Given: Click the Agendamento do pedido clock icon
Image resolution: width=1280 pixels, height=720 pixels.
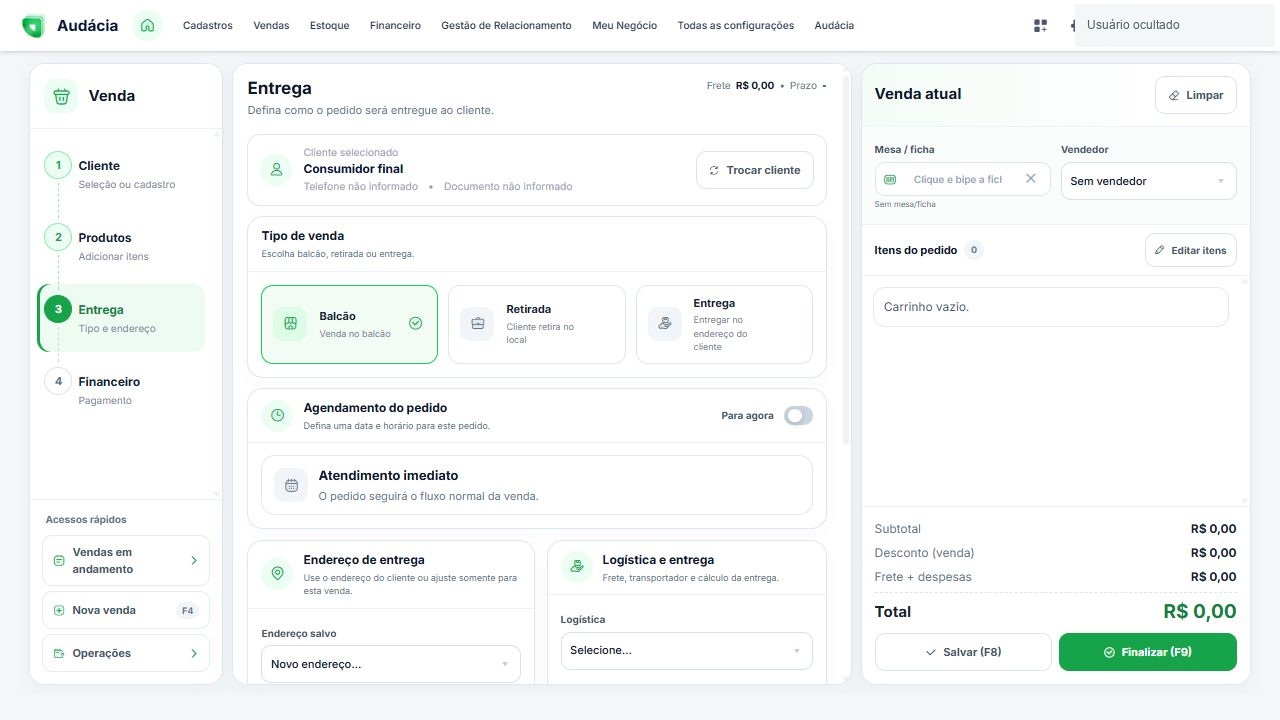Looking at the screenshot, I should tap(277, 415).
